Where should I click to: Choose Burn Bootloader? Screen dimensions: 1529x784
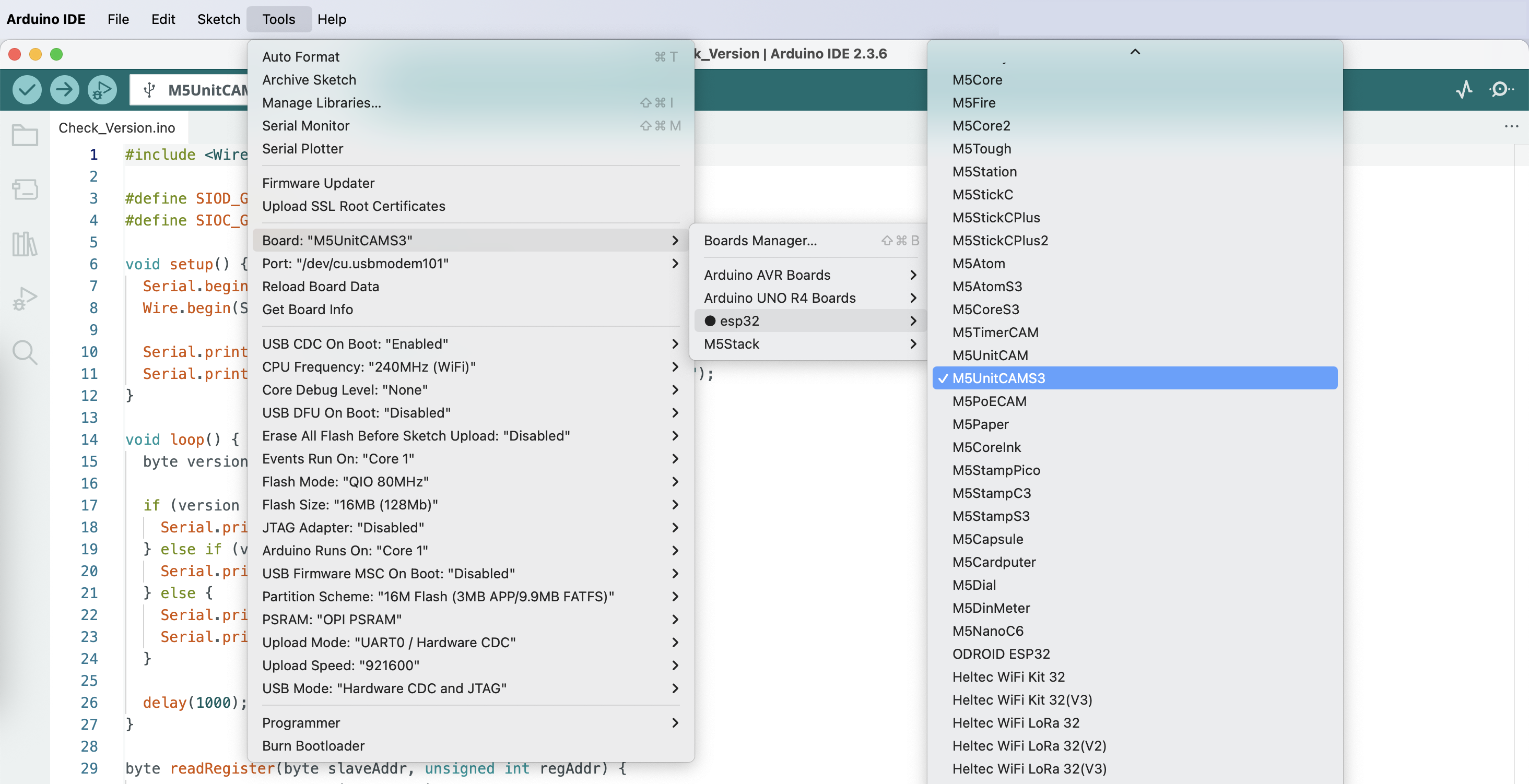tap(471, 745)
